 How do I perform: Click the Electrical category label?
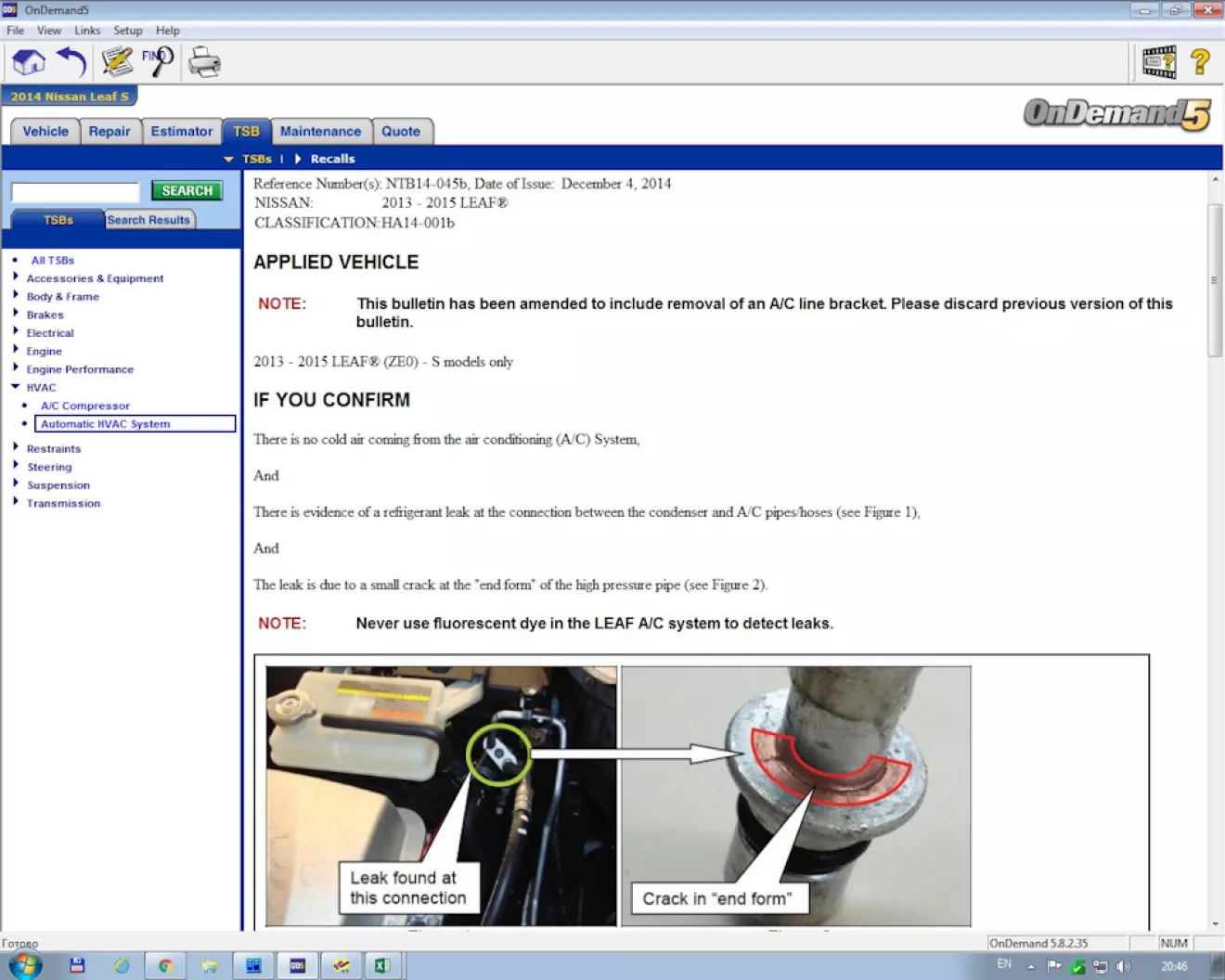(x=50, y=333)
